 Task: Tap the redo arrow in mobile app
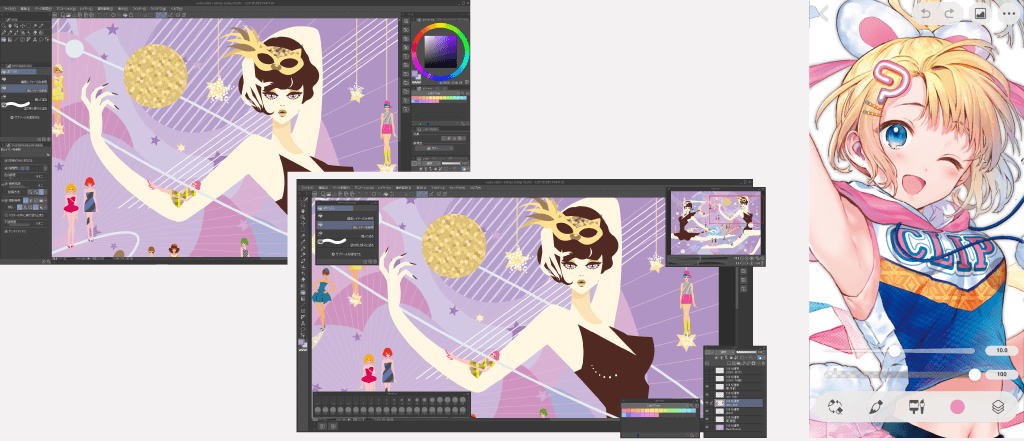click(951, 12)
